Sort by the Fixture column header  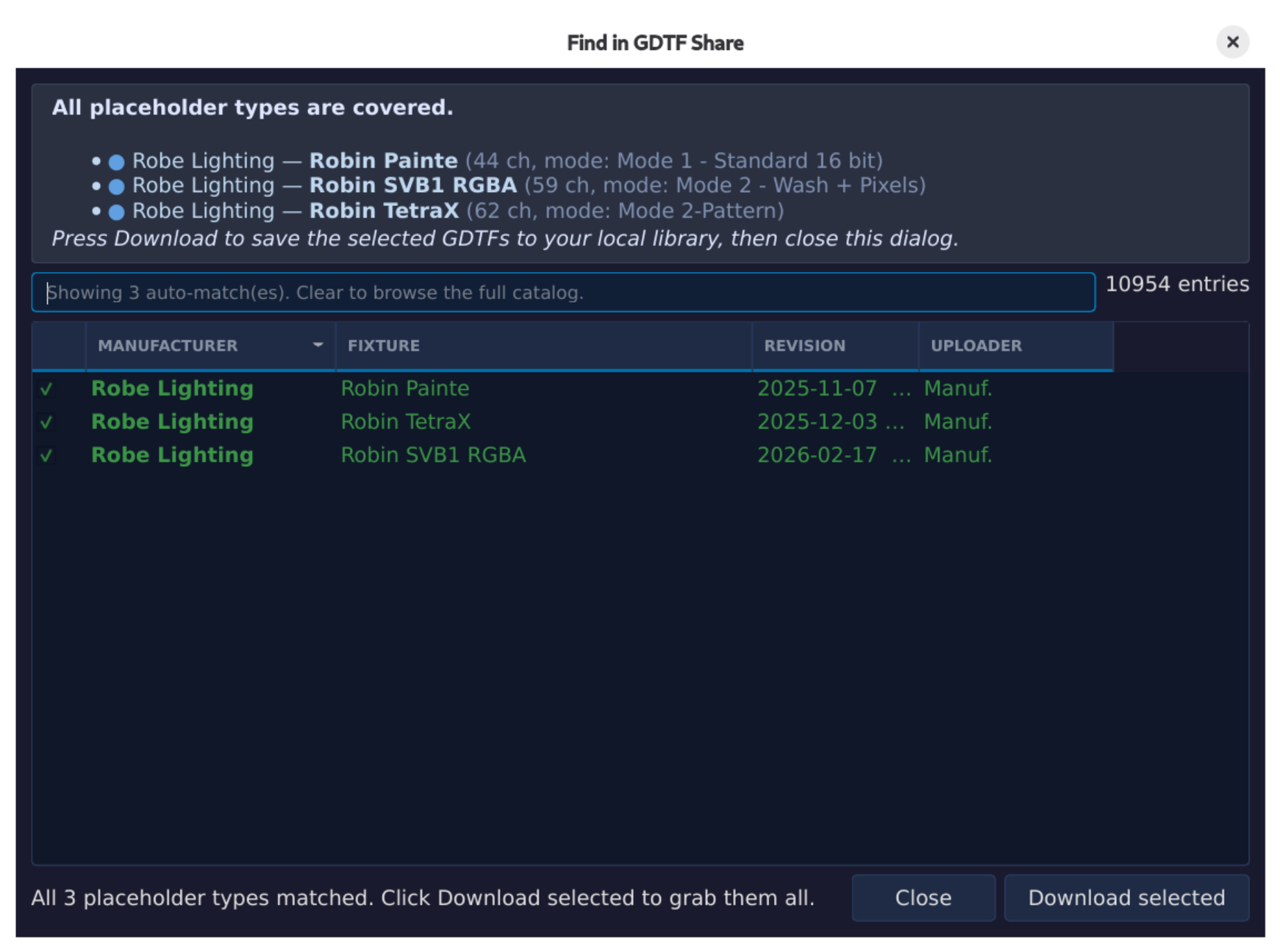383,346
